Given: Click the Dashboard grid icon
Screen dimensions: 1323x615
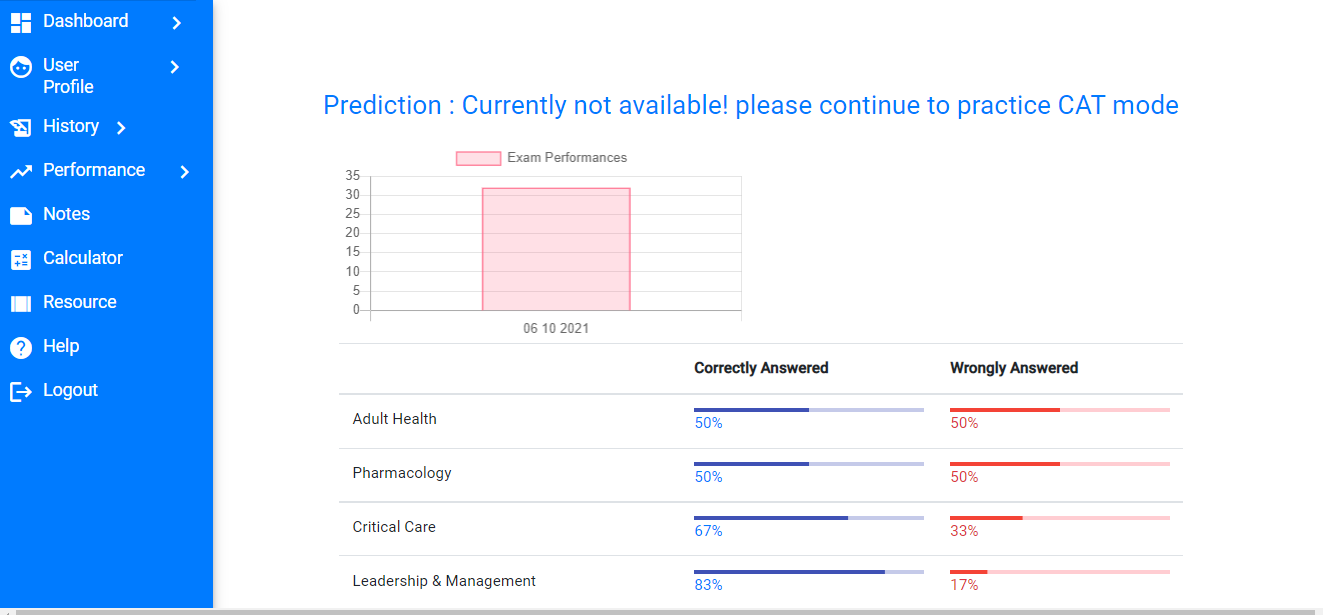Looking at the screenshot, I should click(21, 22).
